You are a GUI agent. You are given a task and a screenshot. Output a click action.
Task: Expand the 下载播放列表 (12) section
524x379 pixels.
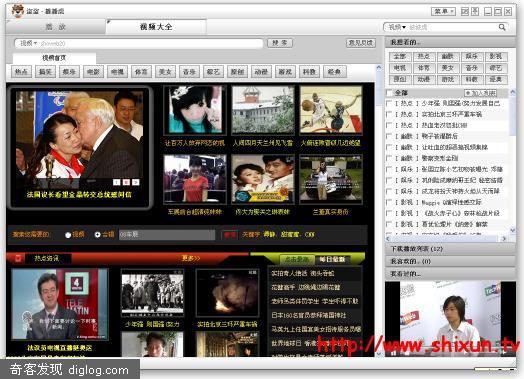tap(450, 249)
